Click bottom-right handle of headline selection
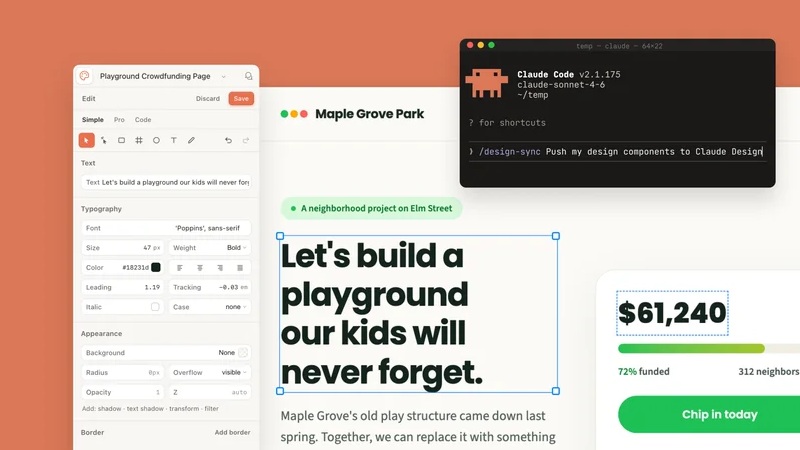 point(556,391)
